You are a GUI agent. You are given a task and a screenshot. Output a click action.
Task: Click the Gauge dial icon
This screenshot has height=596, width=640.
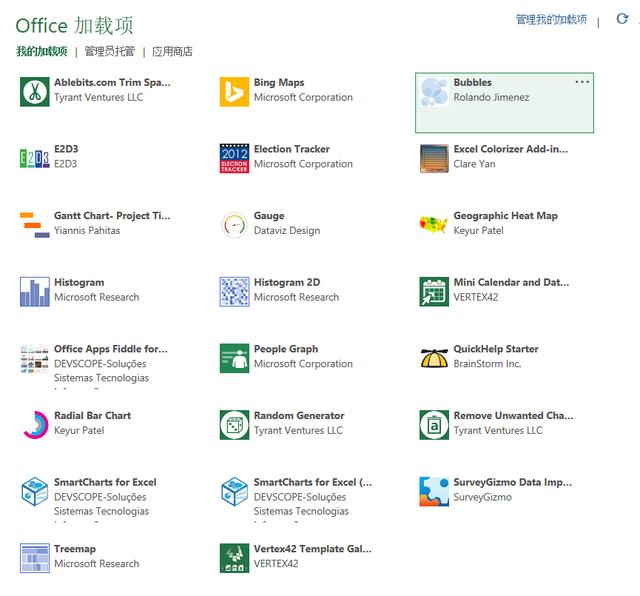234,225
